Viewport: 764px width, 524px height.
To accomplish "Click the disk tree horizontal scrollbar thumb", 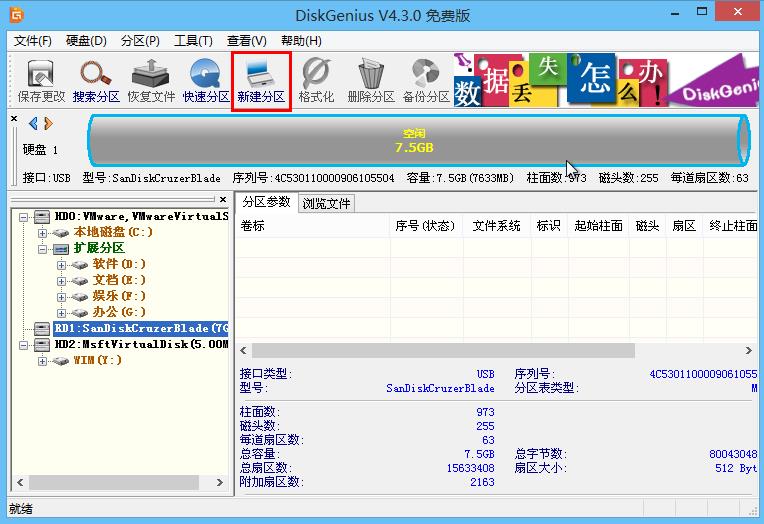I will [114, 483].
